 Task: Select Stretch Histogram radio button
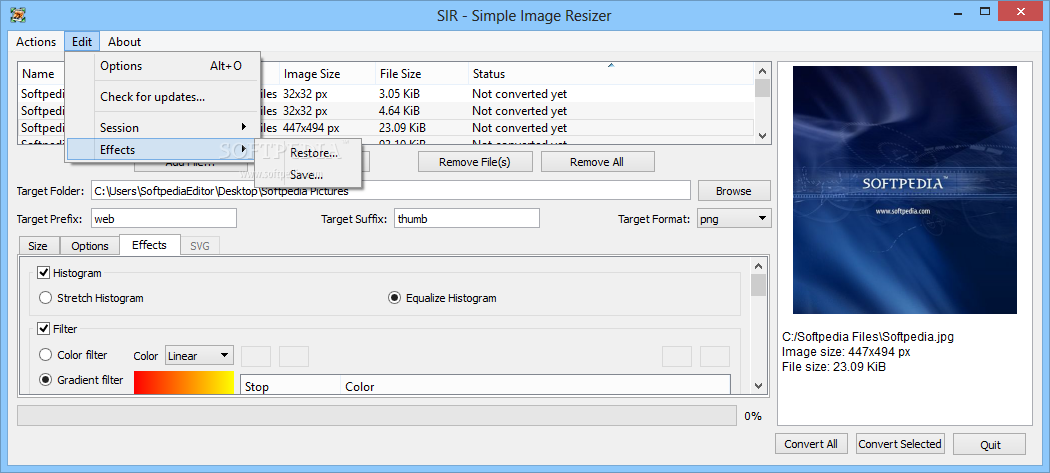(46, 297)
